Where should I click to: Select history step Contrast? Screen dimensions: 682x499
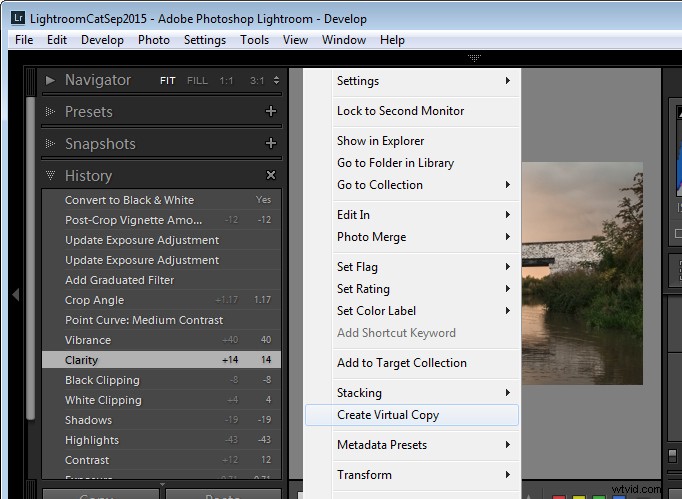[x=161, y=460]
